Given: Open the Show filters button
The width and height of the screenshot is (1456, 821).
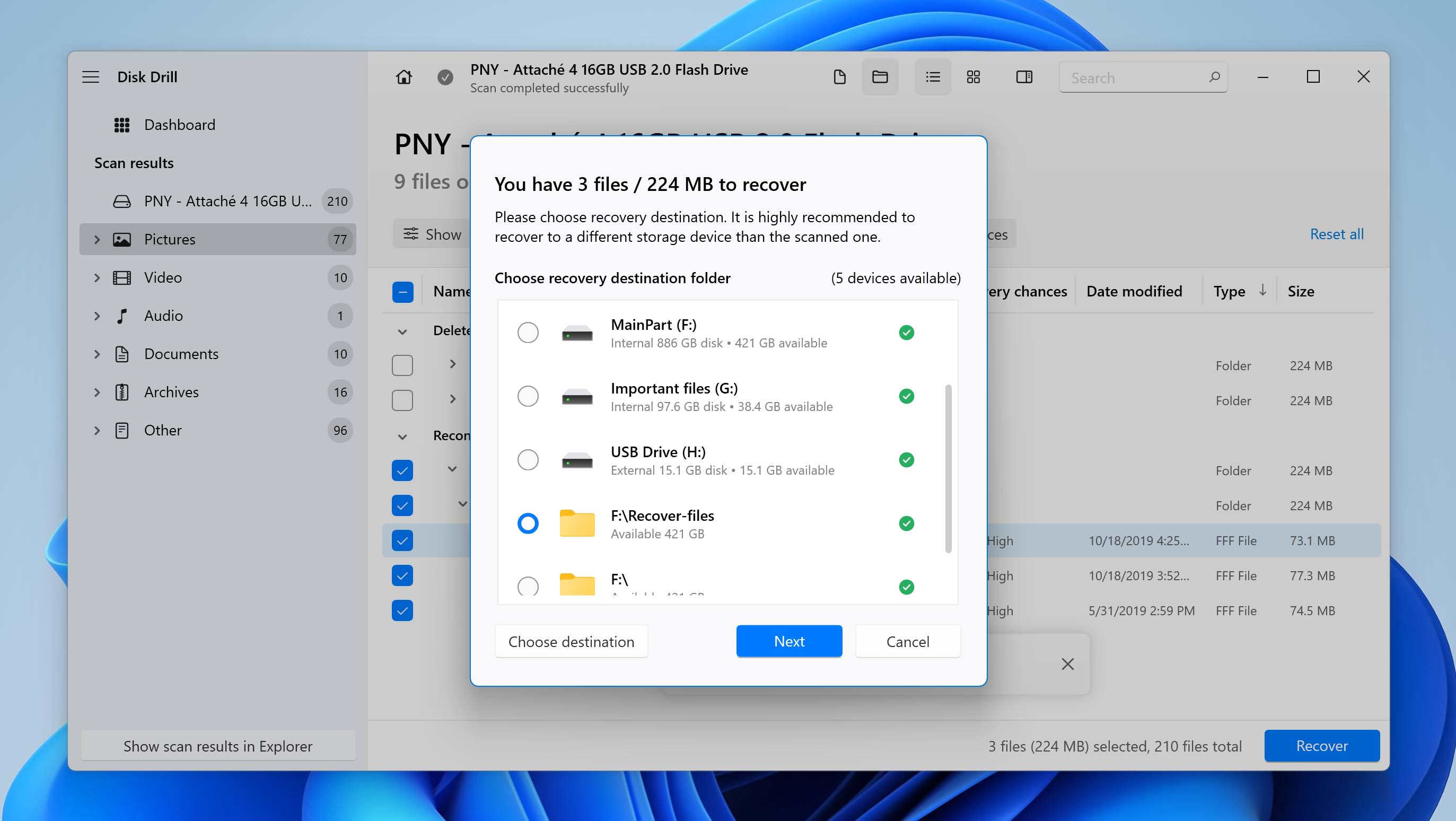Looking at the screenshot, I should 432,234.
